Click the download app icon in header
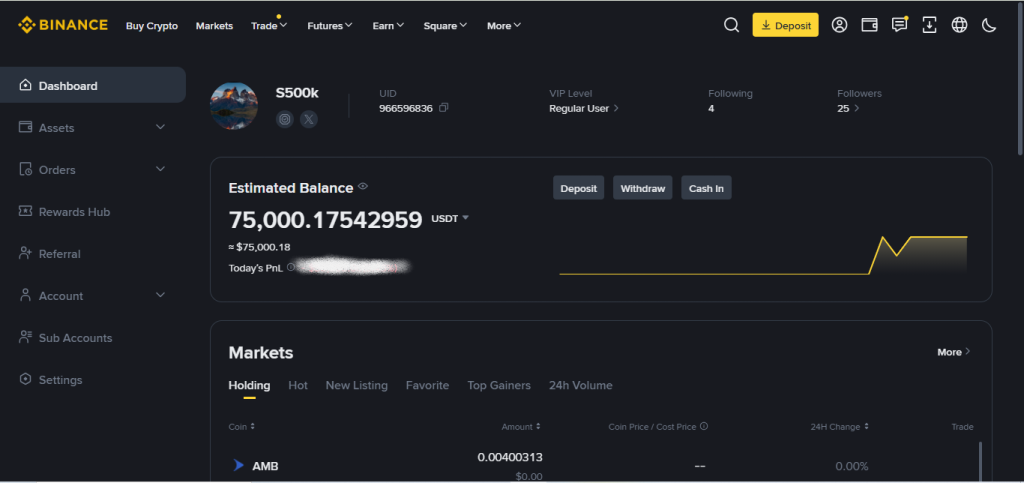The height and width of the screenshot is (483, 1024). [x=929, y=25]
